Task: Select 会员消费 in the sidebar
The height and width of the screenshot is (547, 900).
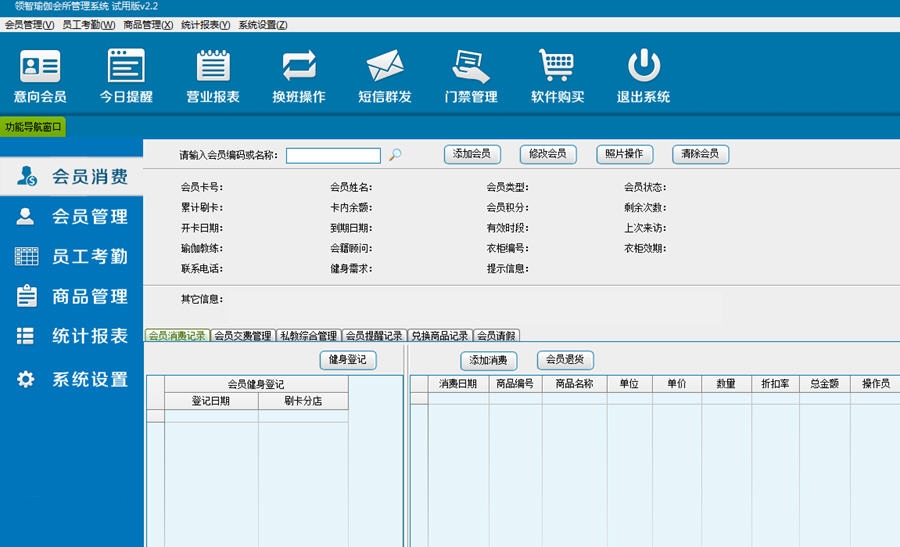Action: point(72,176)
